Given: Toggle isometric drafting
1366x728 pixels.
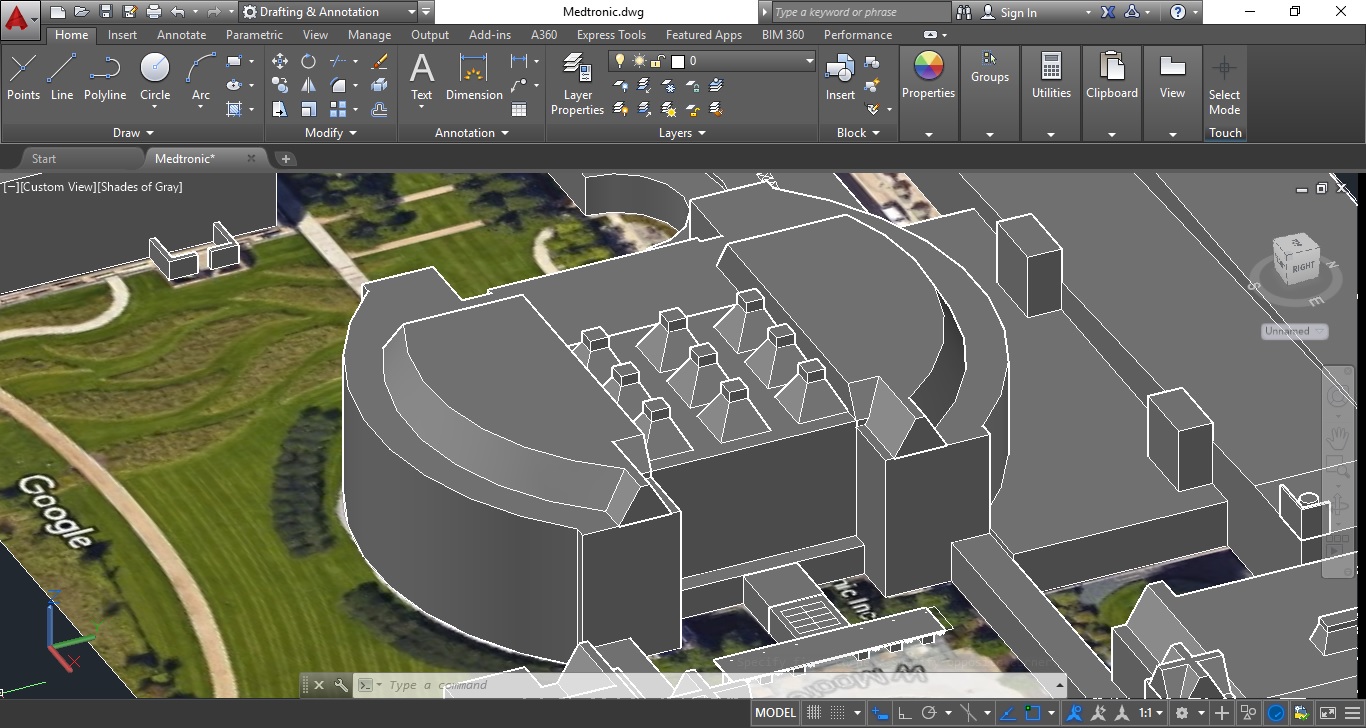Looking at the screenshot, I should pyautogui.click(x=967, y=713).
